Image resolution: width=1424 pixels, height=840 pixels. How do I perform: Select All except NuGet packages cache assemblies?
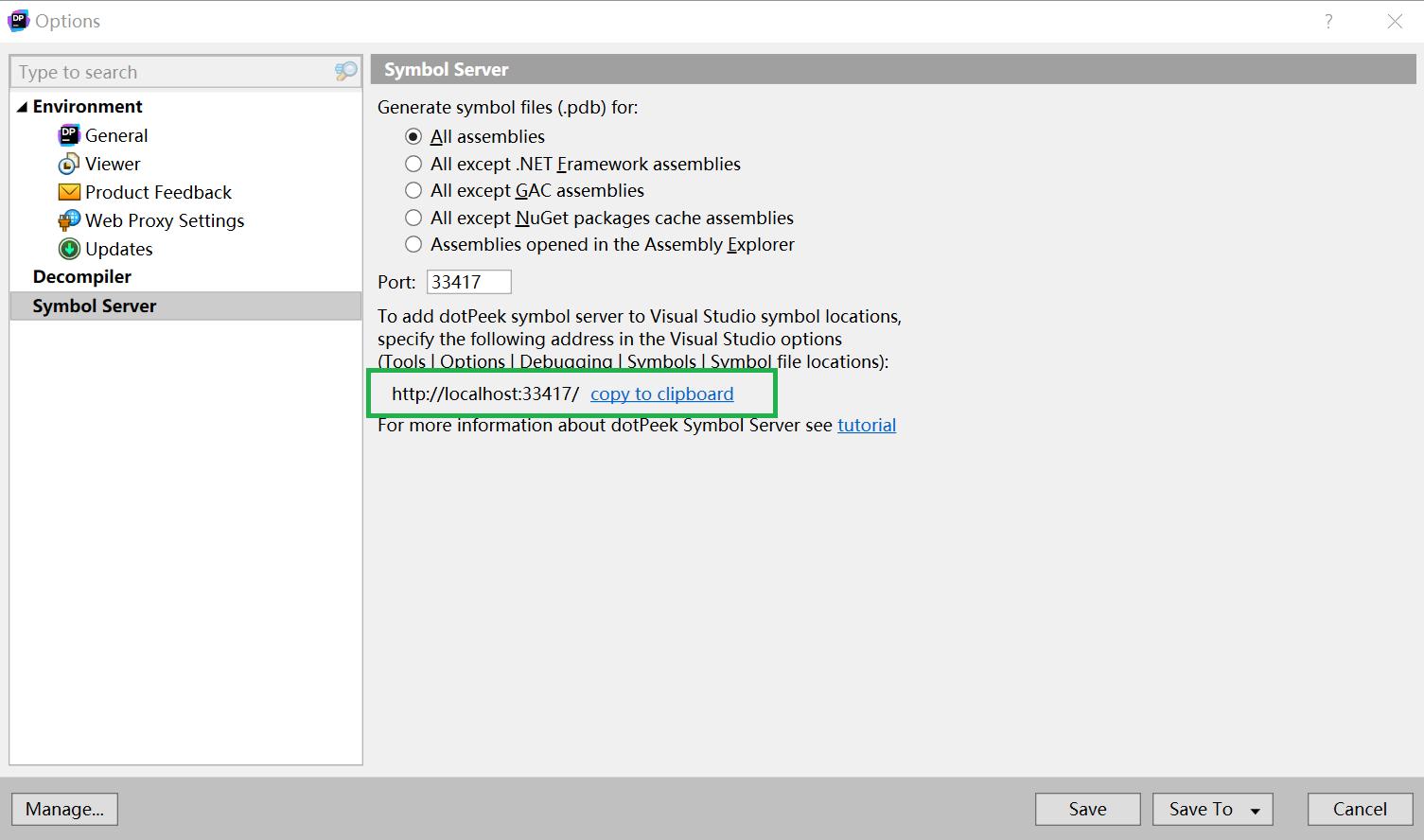(413, 218)
